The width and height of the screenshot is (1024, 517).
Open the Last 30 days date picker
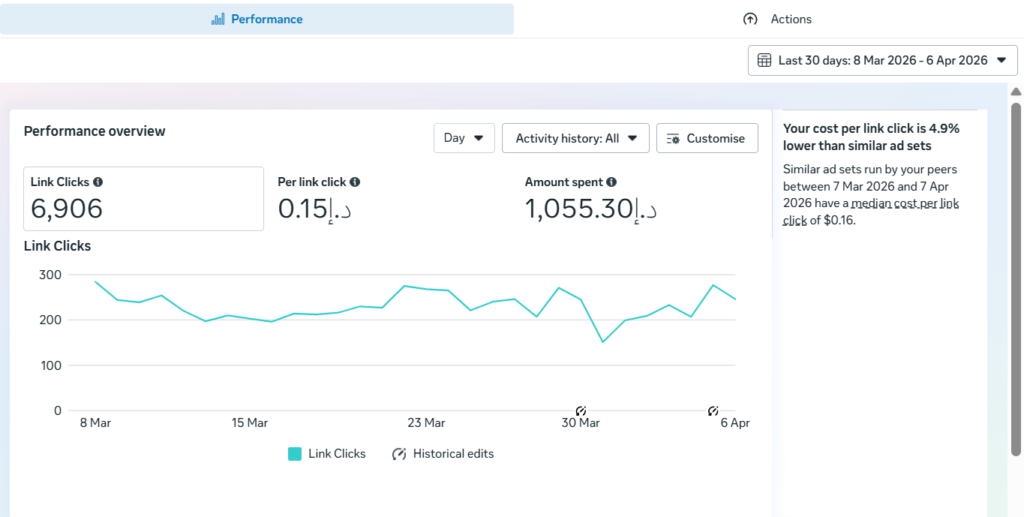882,60
